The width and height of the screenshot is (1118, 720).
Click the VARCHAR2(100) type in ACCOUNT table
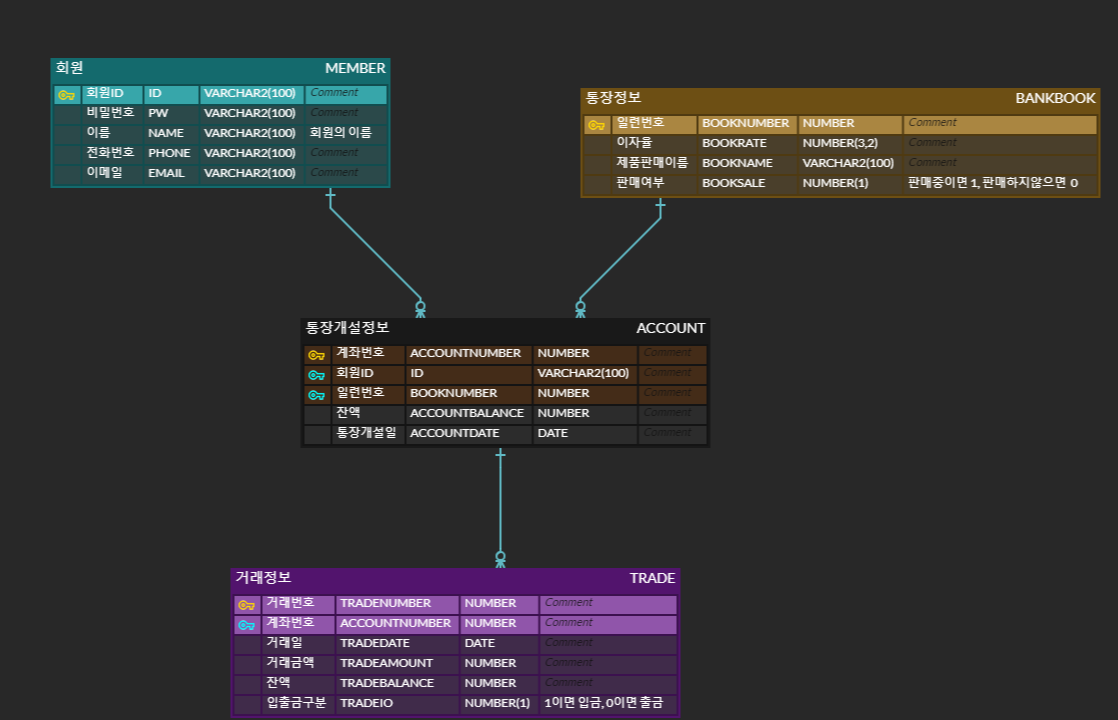pyautogui.click(x=583, y=373)
